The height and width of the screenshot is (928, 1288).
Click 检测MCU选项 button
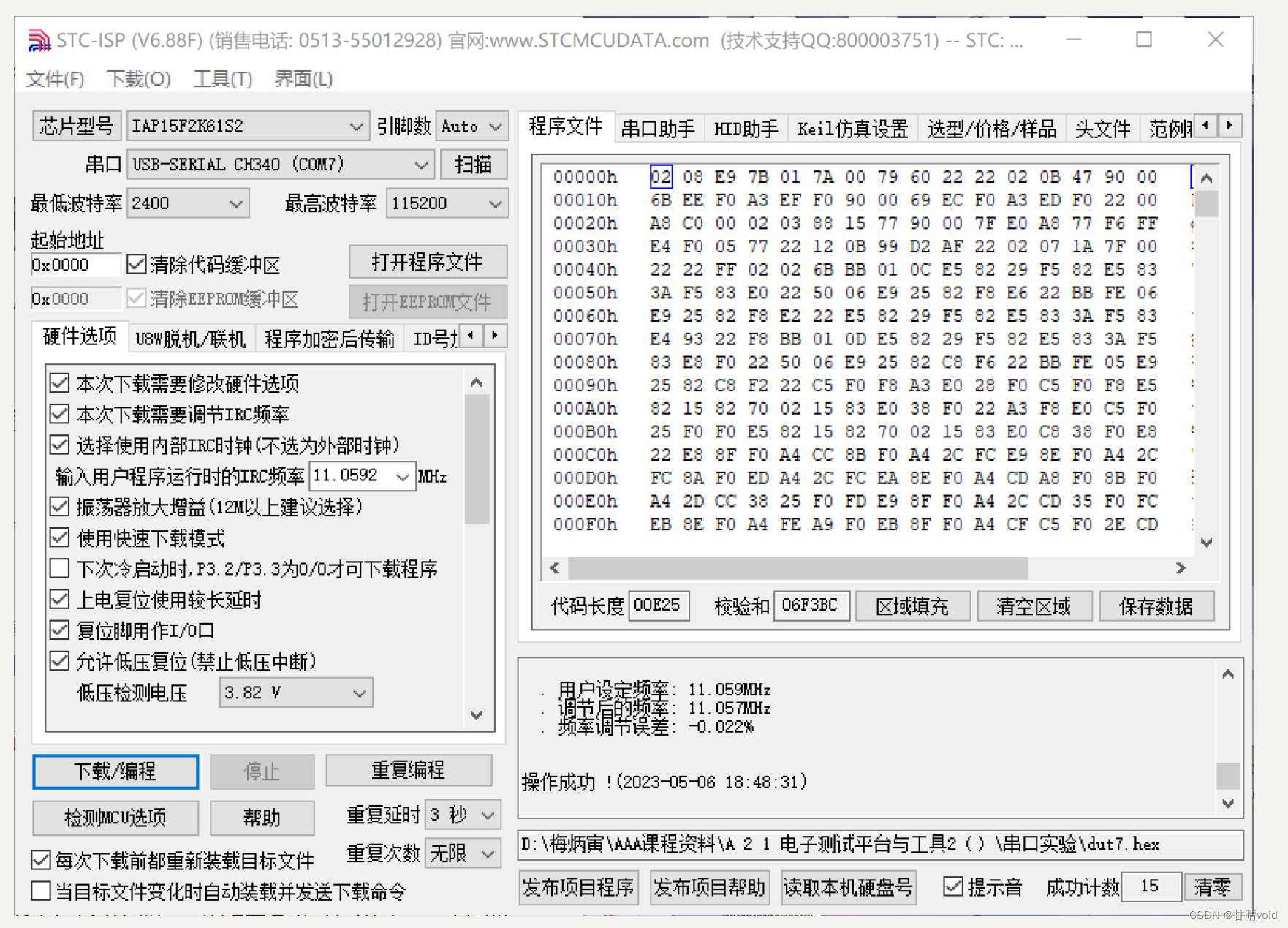pyautogui.click(x=115, y=818)
